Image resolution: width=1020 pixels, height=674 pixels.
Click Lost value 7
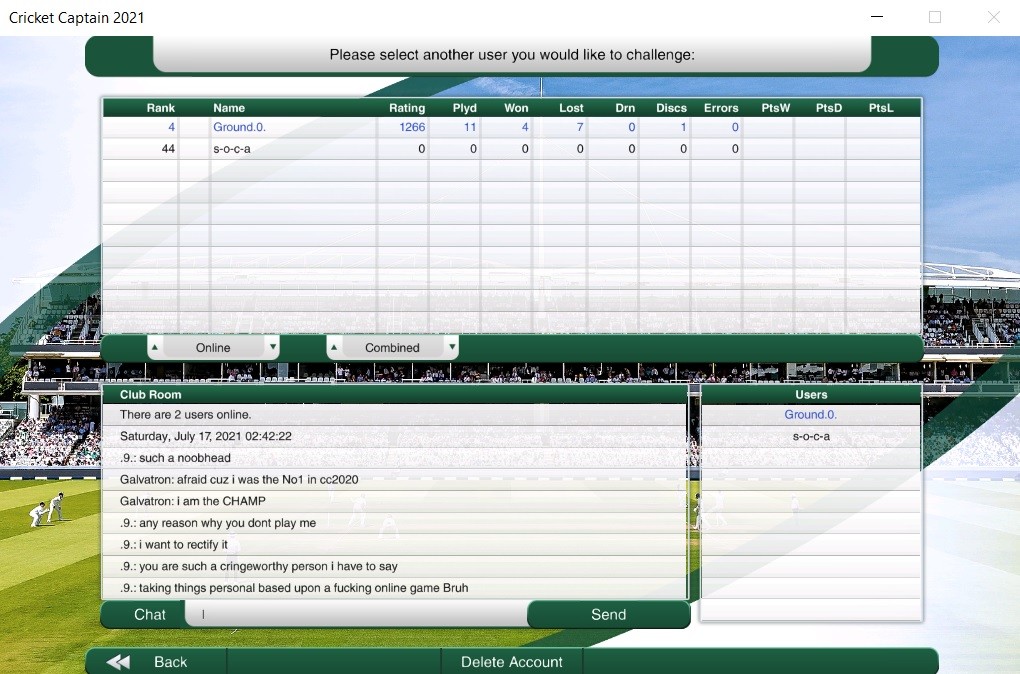[x=580, y=127]
